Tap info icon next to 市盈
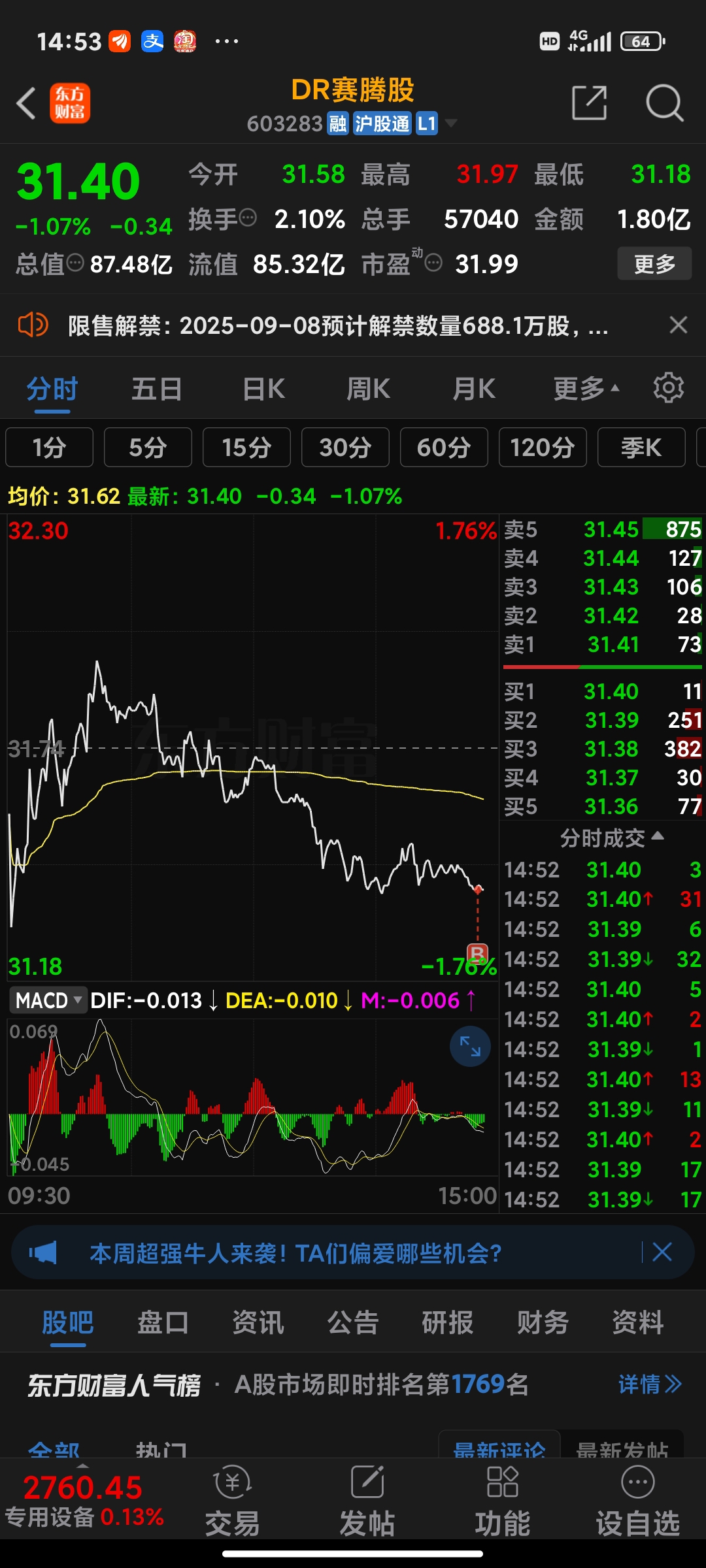The image size is (706, 1568). tap(433, 263)
